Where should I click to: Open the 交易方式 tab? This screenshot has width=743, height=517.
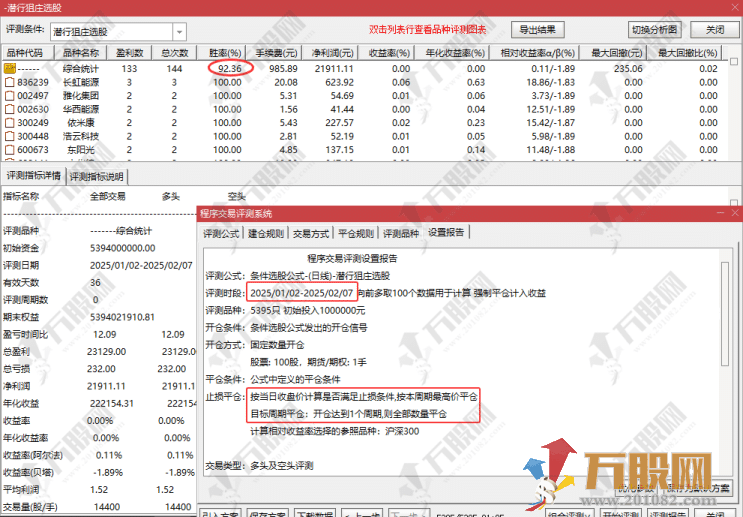pos(311,233)
